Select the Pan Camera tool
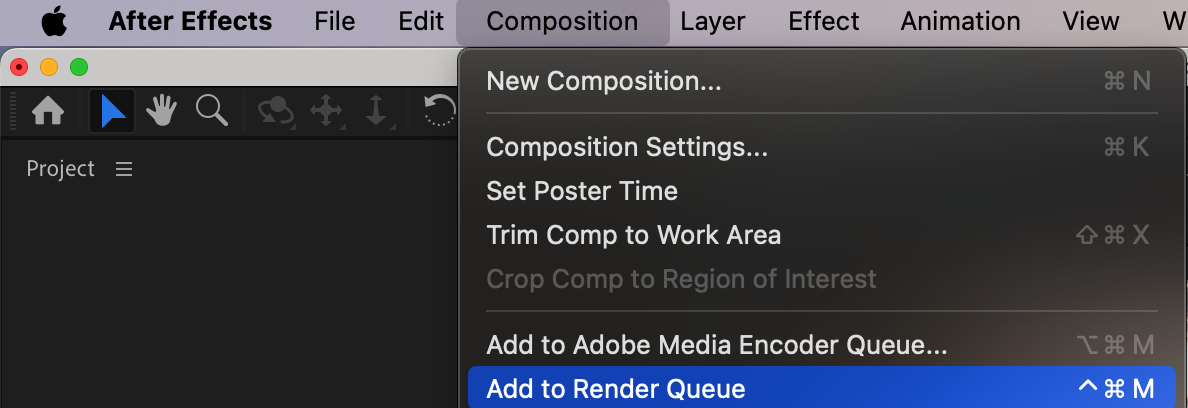The height and width of the screenshot is (408, 1188). point(327,111)
